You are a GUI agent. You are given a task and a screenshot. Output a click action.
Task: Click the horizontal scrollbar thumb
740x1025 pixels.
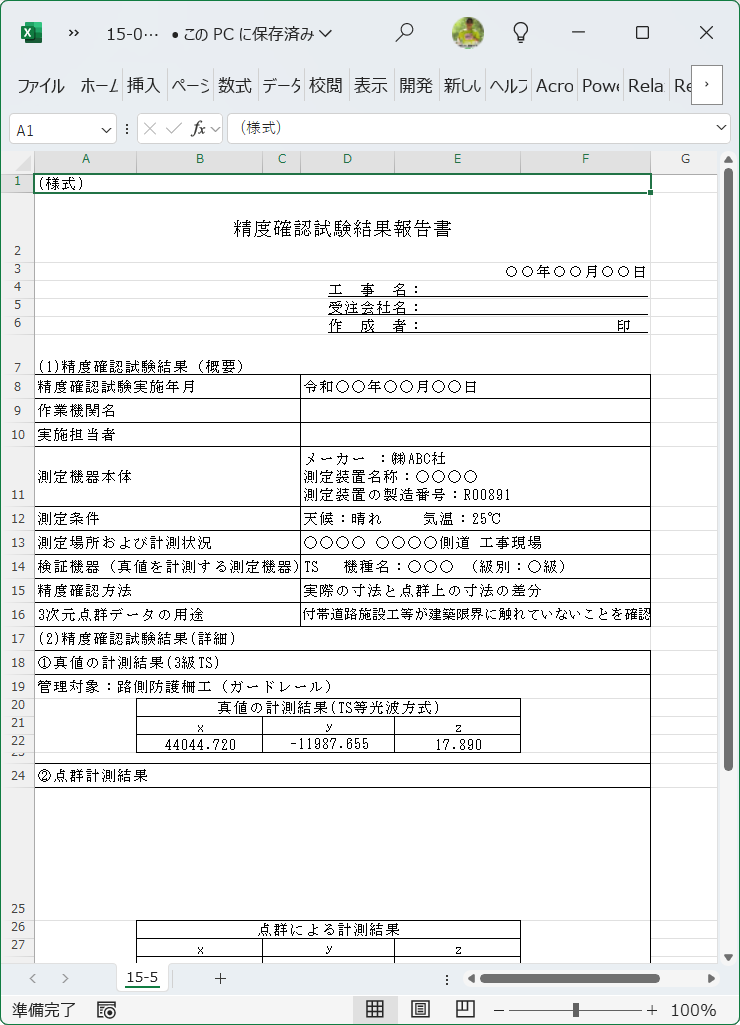(x=569, y=979)
